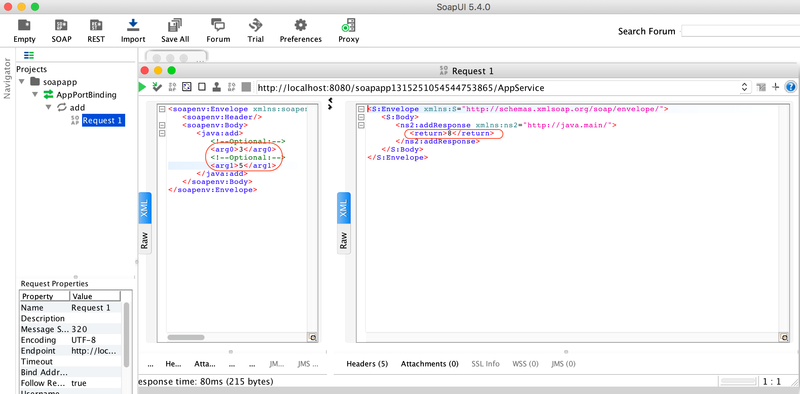Click the list view icon above Projects
The width and height of the screenshot is (800, 394).
(29, 55)
